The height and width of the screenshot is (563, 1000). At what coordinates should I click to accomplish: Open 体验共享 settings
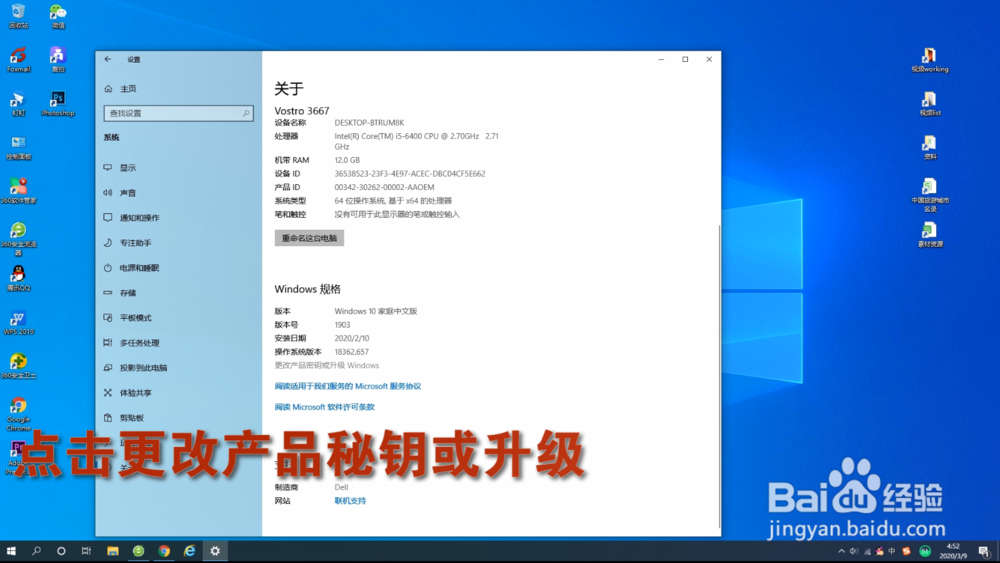pyautogui.click(x=128, y=393)
